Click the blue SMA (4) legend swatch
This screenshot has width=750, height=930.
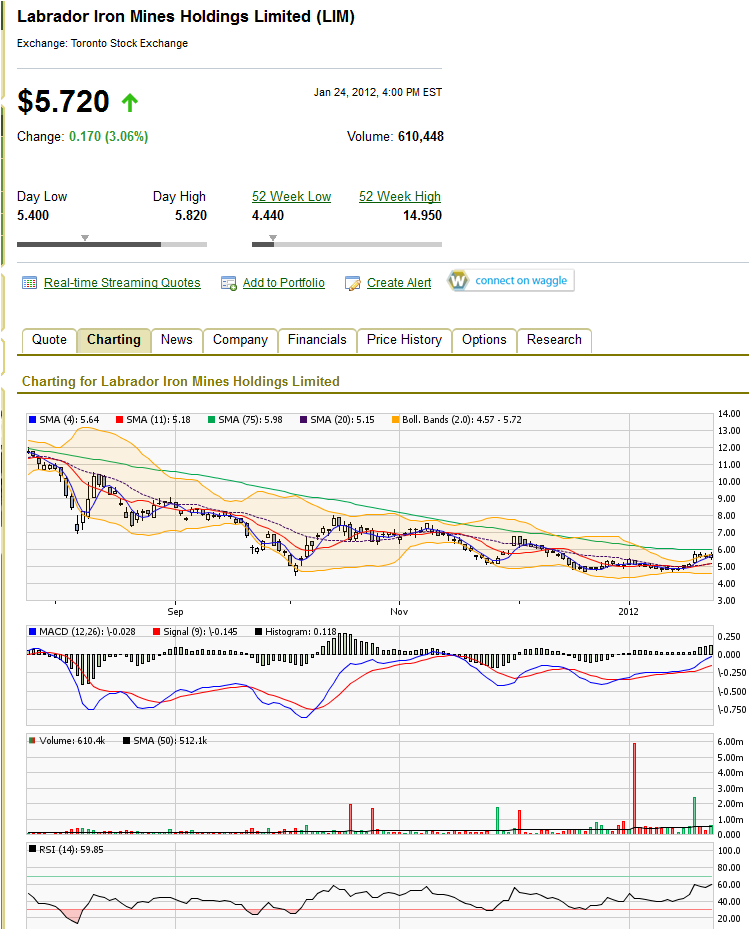[34, 419]
